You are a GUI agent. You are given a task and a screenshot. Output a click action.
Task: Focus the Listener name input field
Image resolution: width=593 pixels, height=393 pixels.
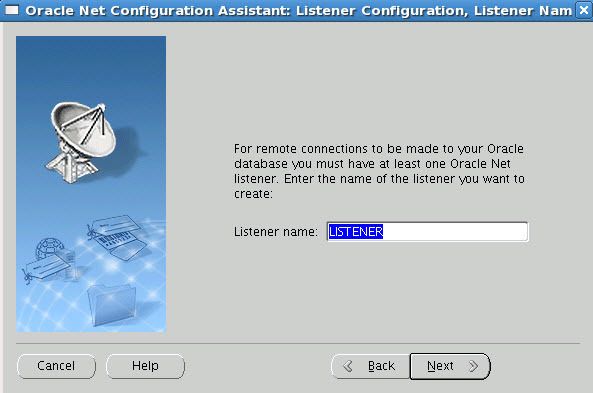(427, 231)
